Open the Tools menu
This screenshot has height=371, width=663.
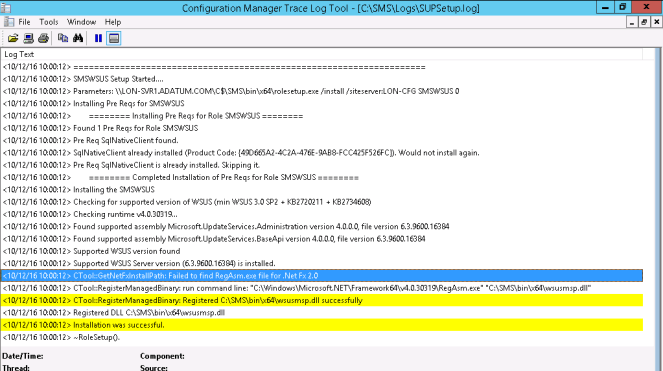tap(49, 22)
